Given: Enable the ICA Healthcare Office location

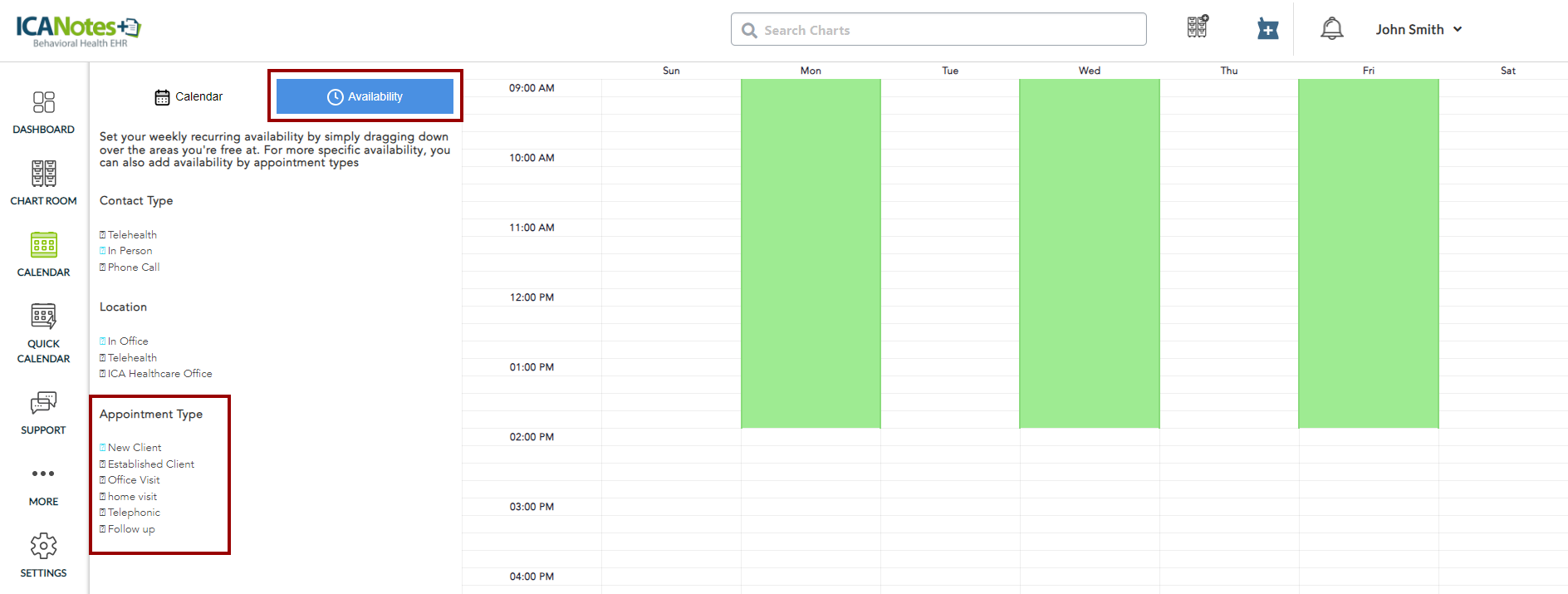Looking at the screenshot, I should [x=103, y=374].
